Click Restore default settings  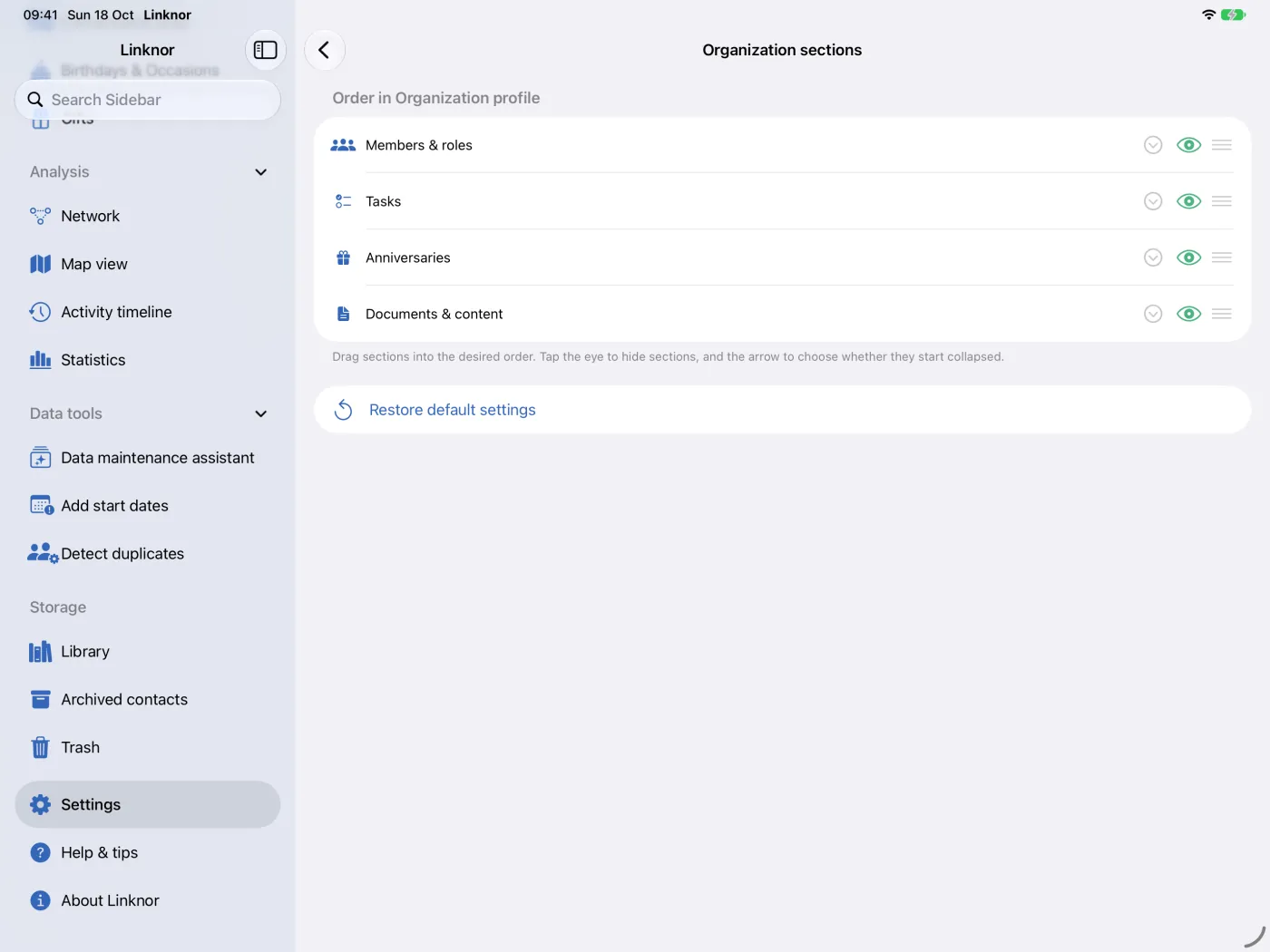point(782,410)
